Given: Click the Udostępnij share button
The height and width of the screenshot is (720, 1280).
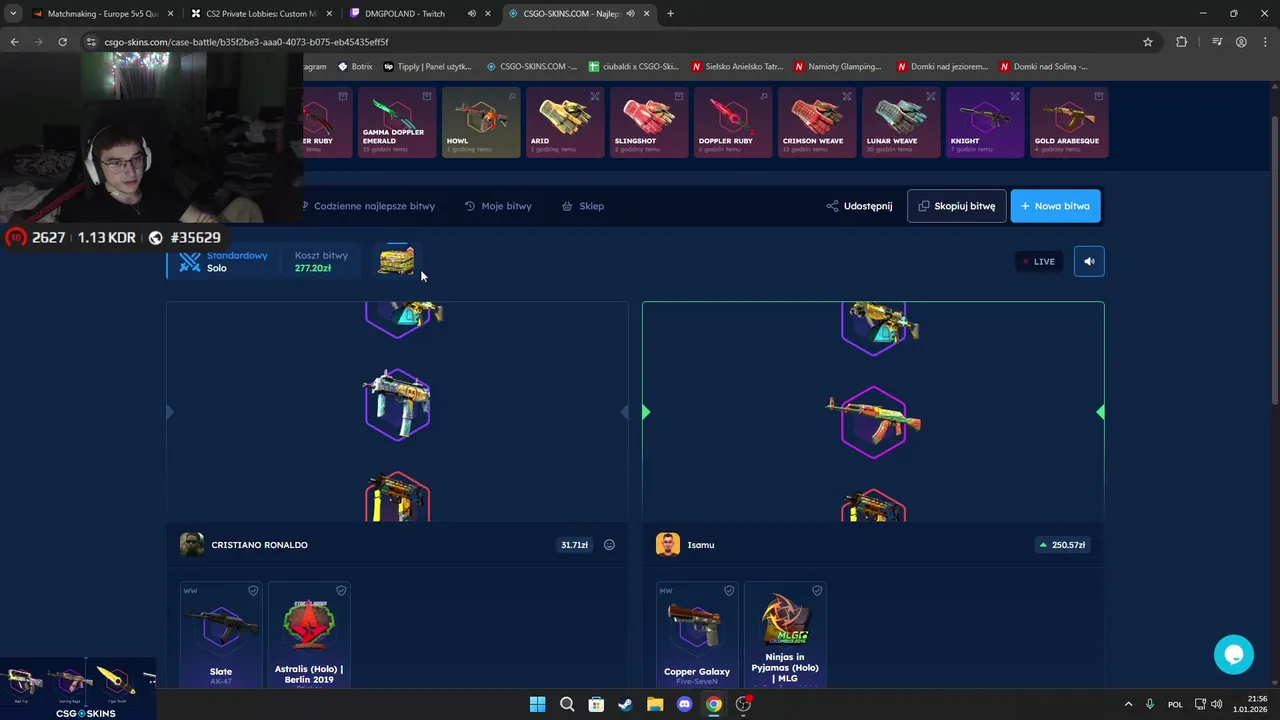Looking at the screenshot, I should pos(859,206).
